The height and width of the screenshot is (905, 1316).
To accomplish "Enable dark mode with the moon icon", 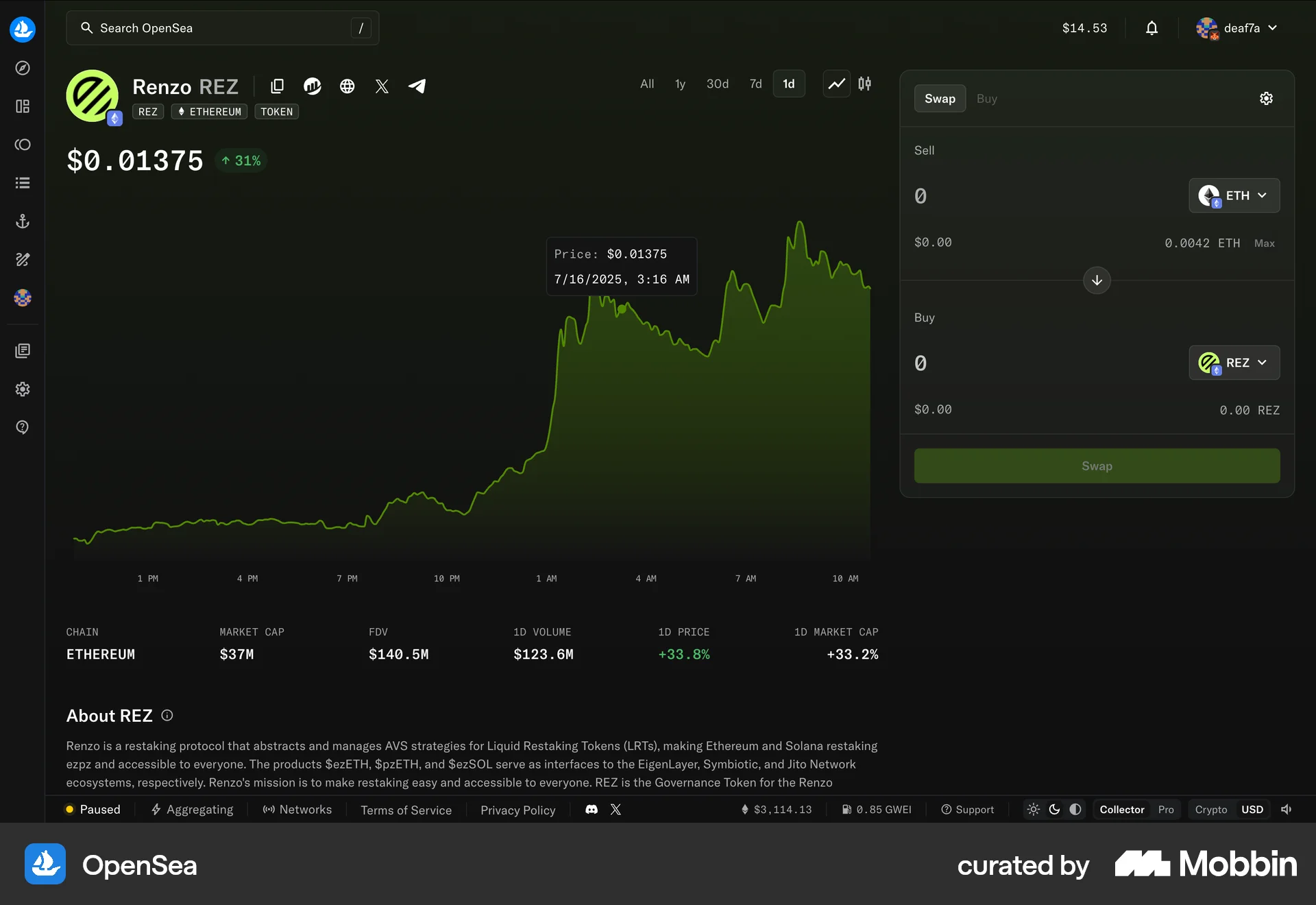I will [1053, 810].
